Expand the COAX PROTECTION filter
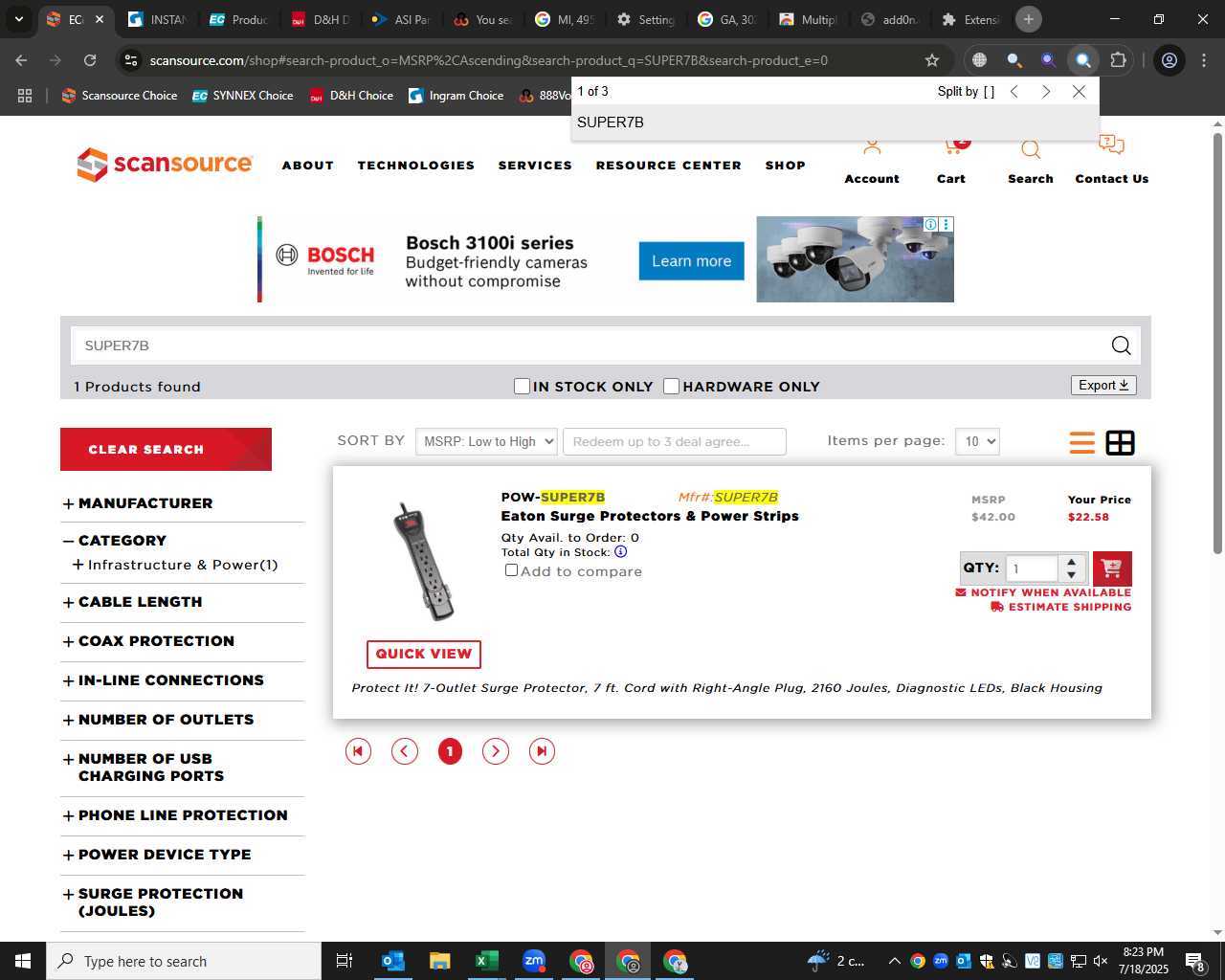This screenshot has width=1225, height=980. pos(148,641)
